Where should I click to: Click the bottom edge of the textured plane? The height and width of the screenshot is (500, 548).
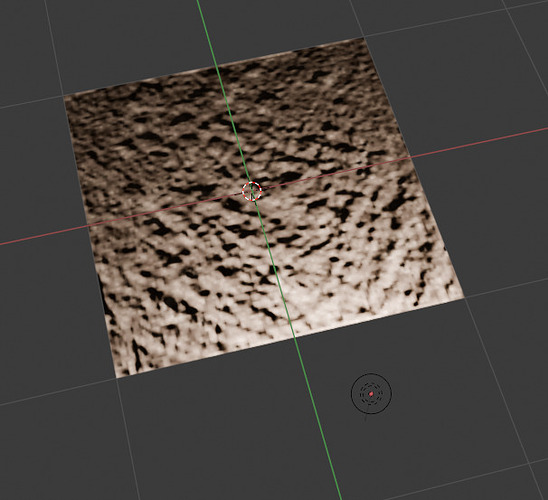(290, 338)
